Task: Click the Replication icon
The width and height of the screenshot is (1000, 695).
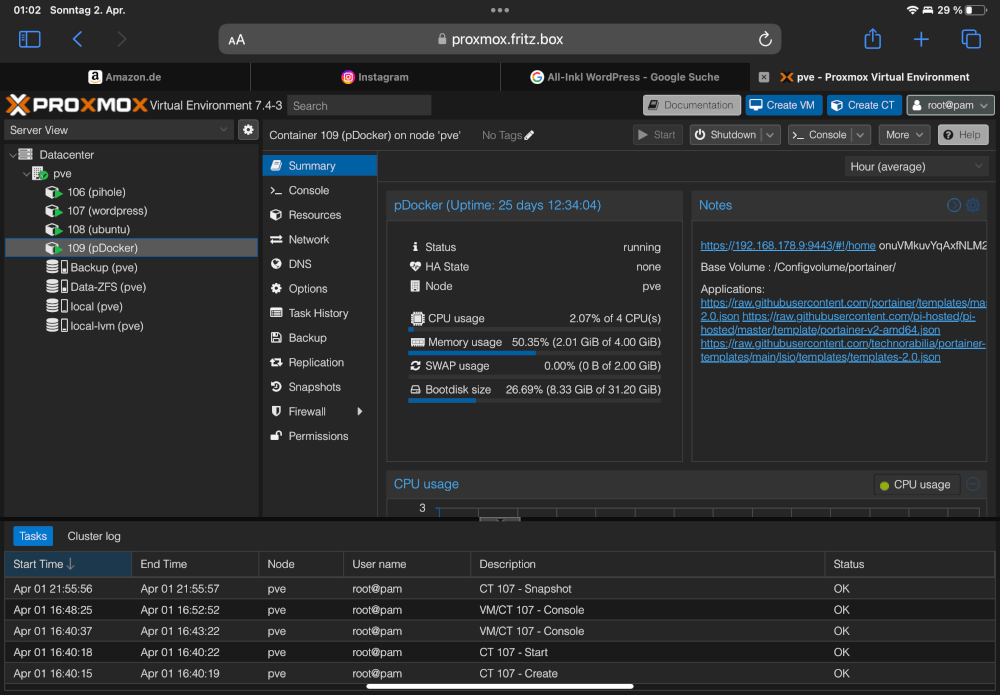Action: click(276, 362)
